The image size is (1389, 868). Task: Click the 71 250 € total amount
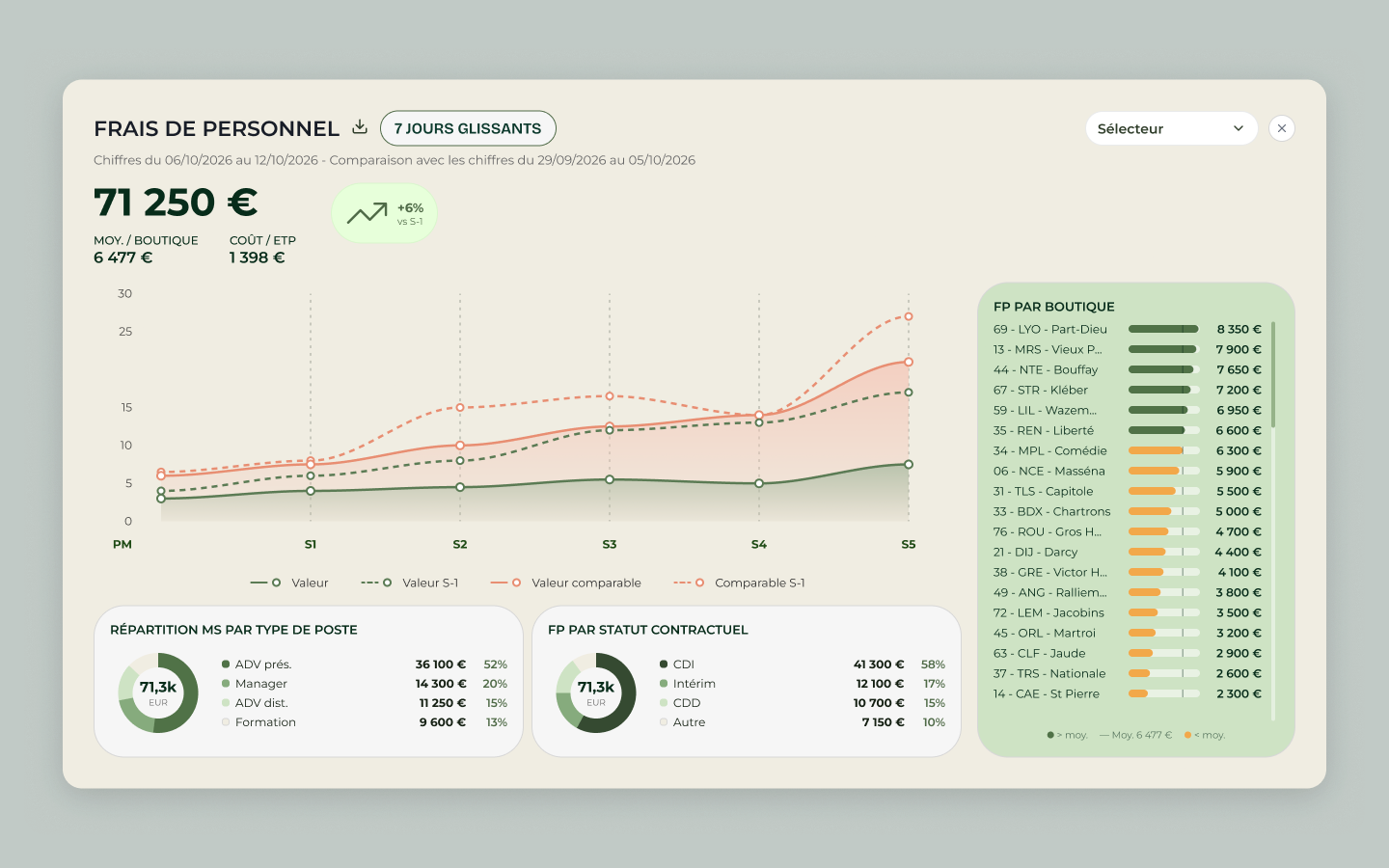click(x=176, y=203)
